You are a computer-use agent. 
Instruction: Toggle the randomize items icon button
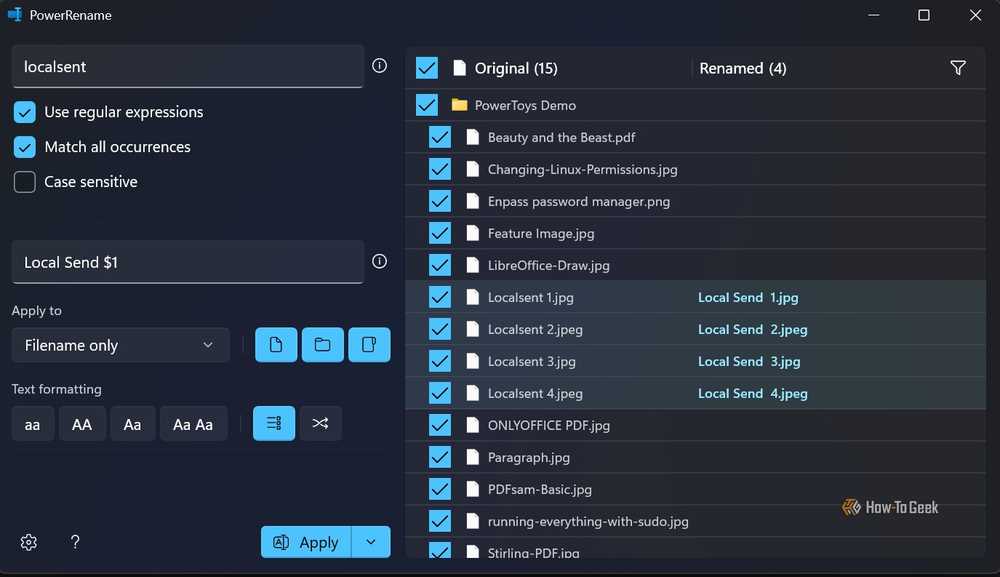point(321,423)
